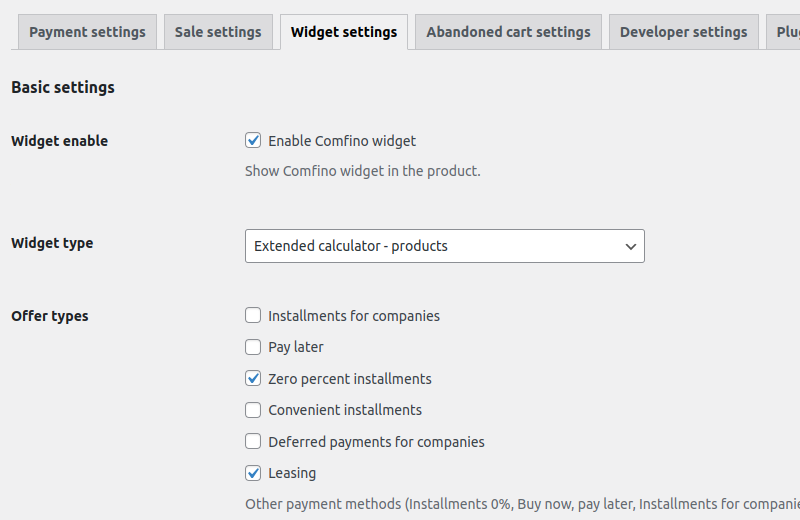Switch to the Sale settings tab

218,32
